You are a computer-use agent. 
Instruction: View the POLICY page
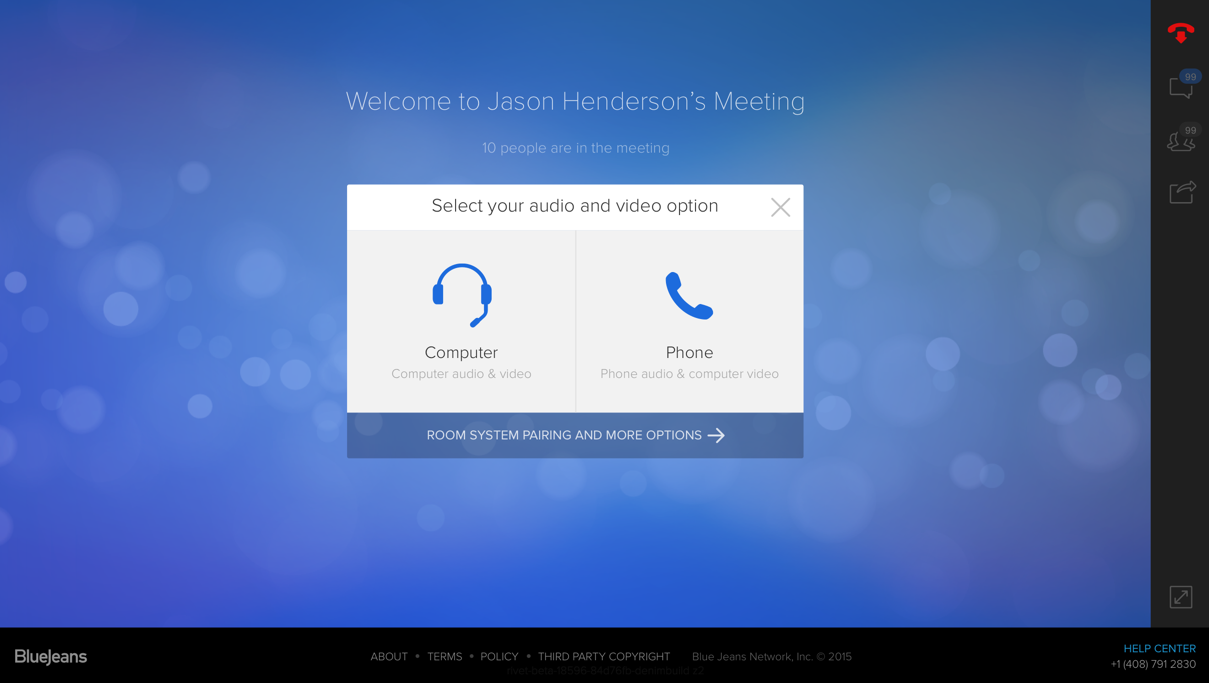499,657
